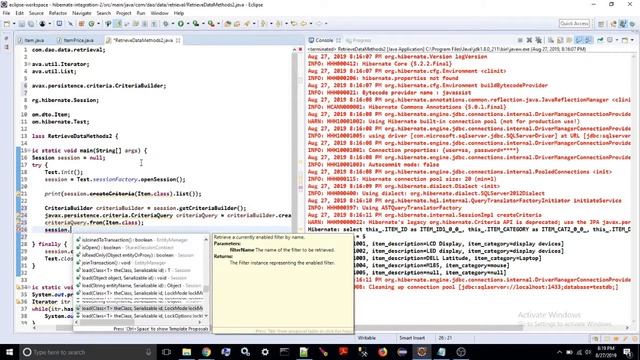The height and width of the screenshot is (360, 640).
Task: Open the Project menu
Action: point(124,13)
